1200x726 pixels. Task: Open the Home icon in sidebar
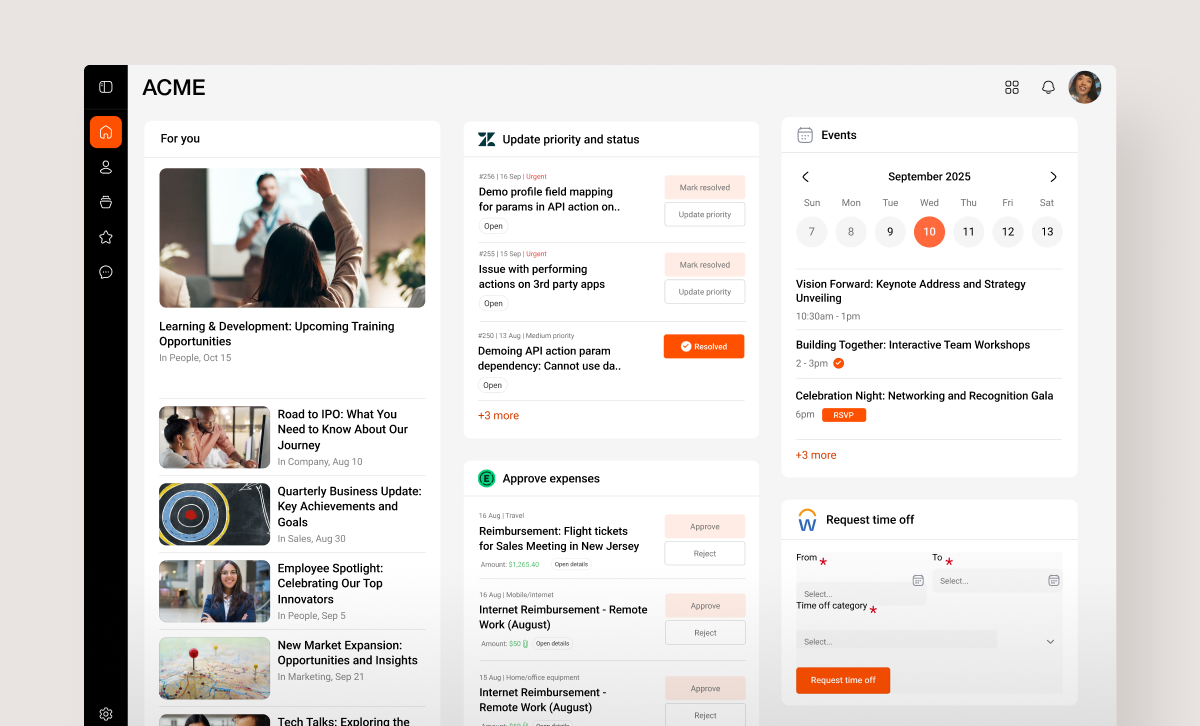(106, 132)
